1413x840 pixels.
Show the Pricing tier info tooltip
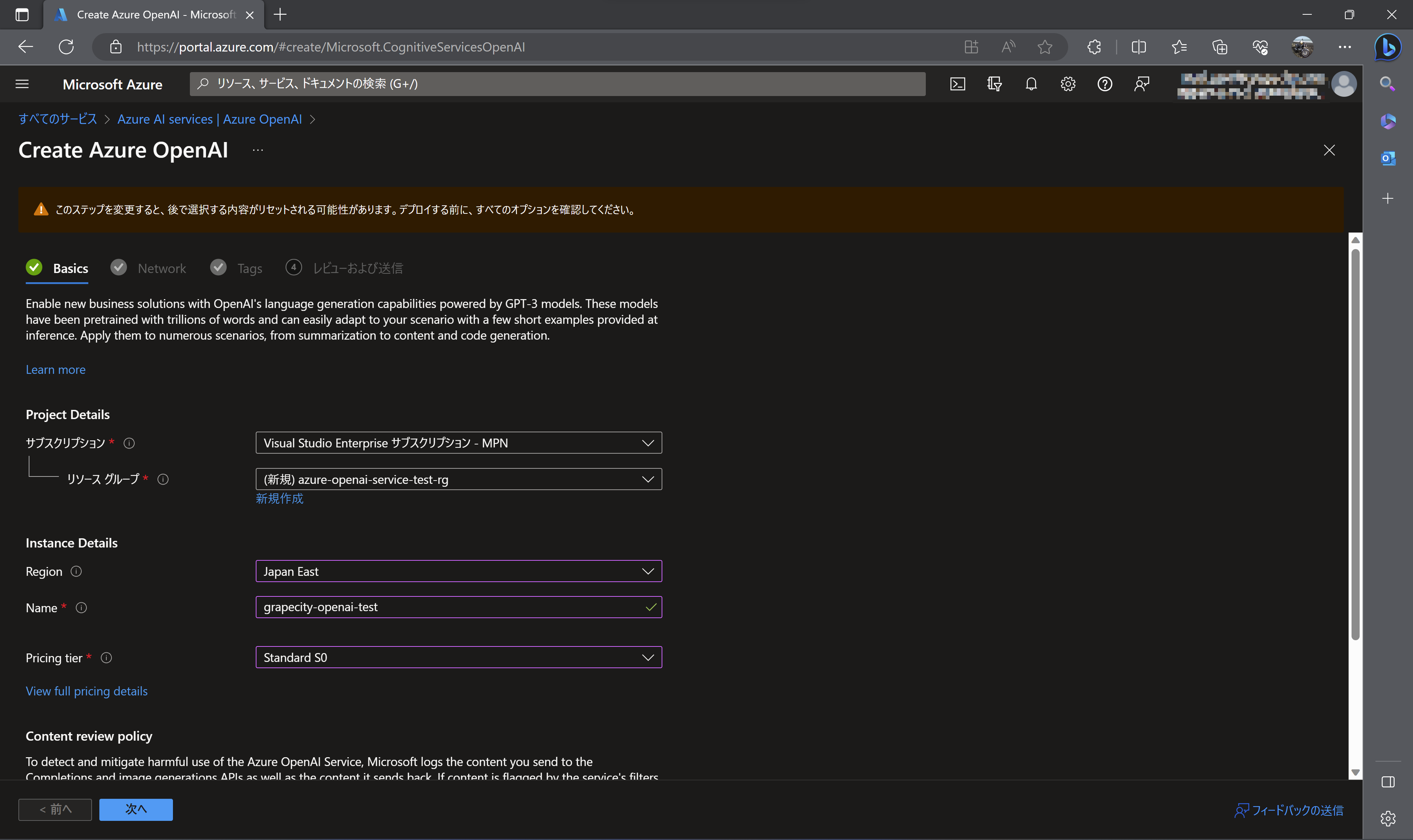tap(106, 658)
